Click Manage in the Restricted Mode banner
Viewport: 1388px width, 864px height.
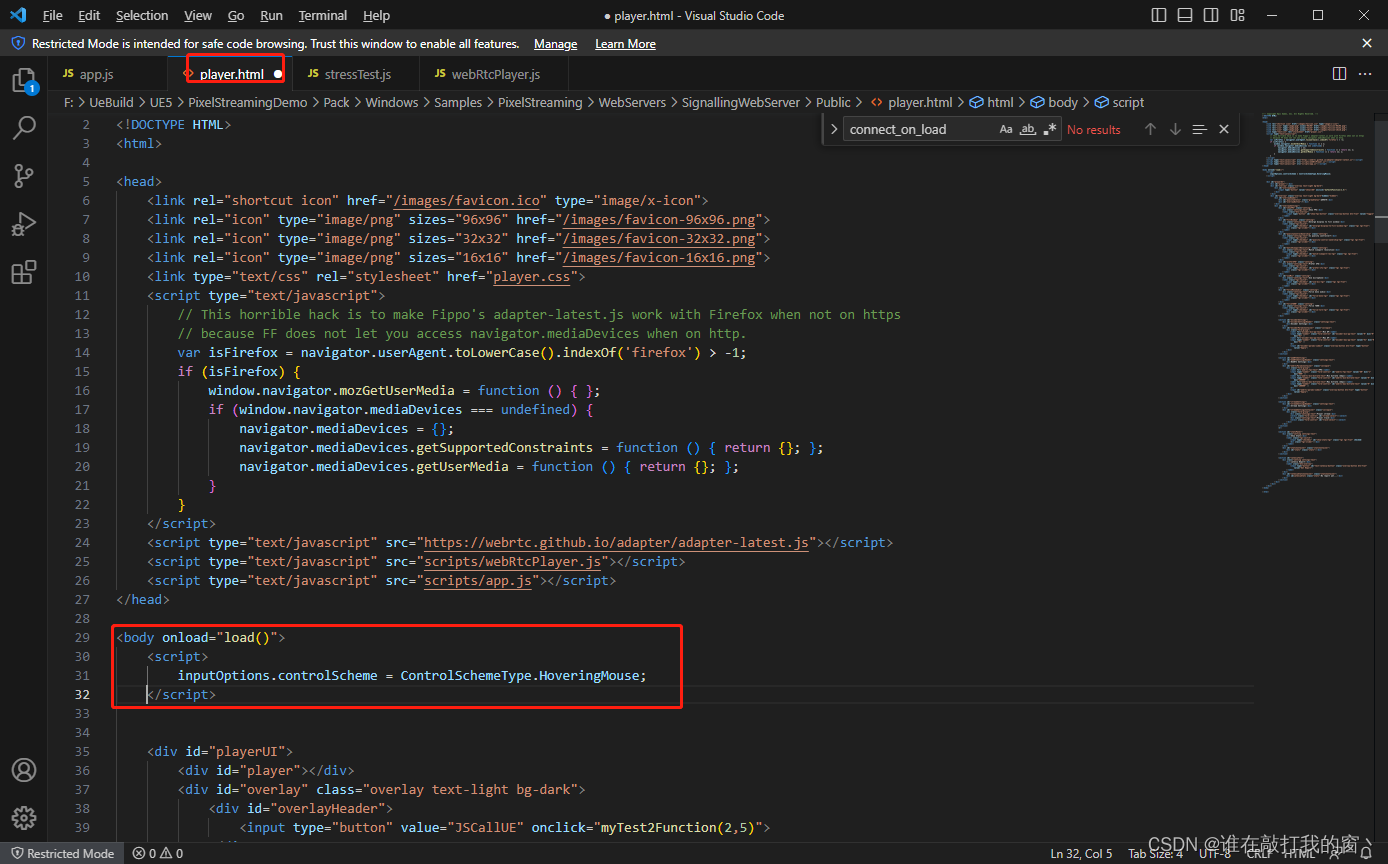pyautogui.click(x=555, y=44)
